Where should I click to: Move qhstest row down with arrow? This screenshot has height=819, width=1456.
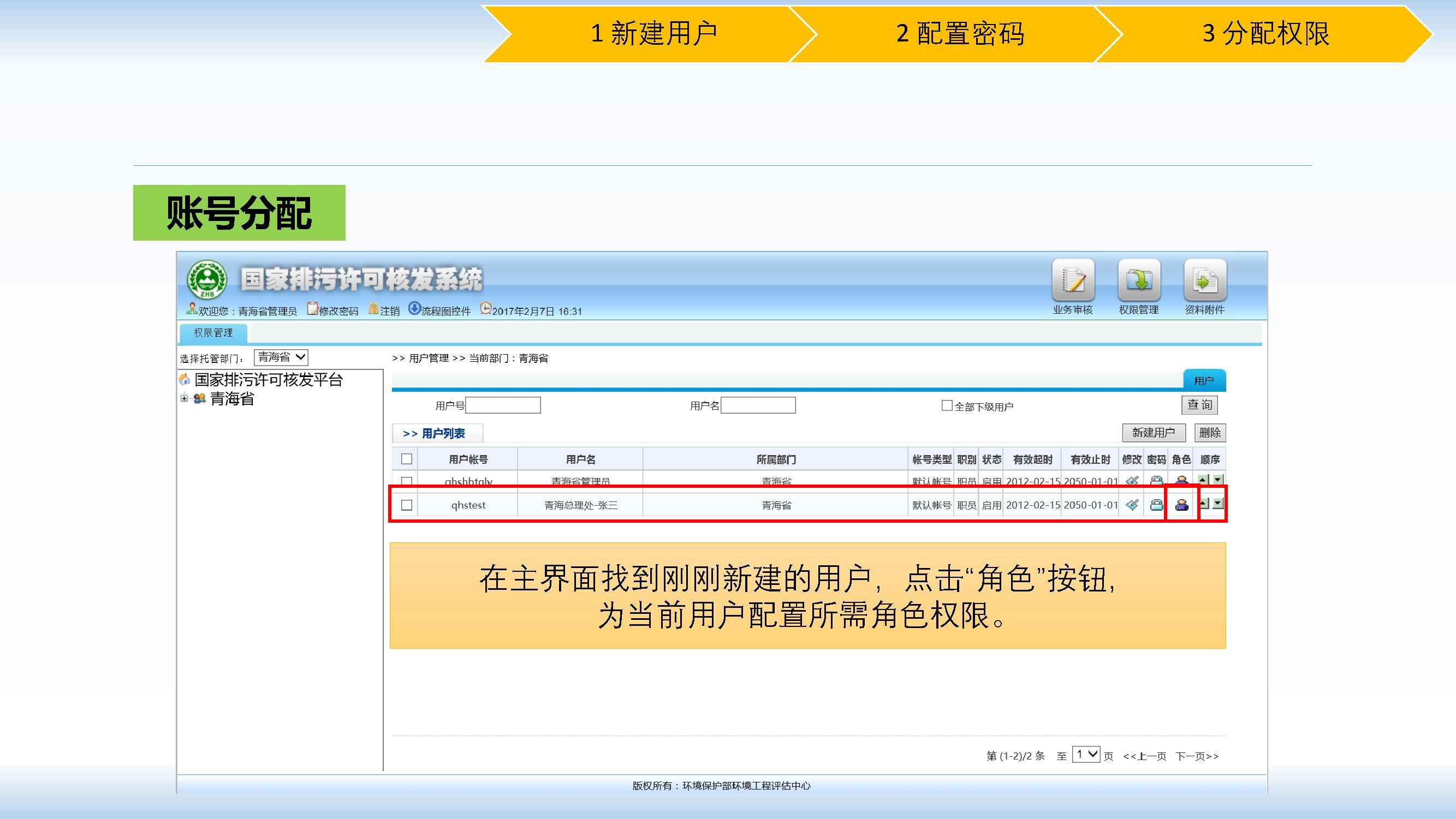1218,503
